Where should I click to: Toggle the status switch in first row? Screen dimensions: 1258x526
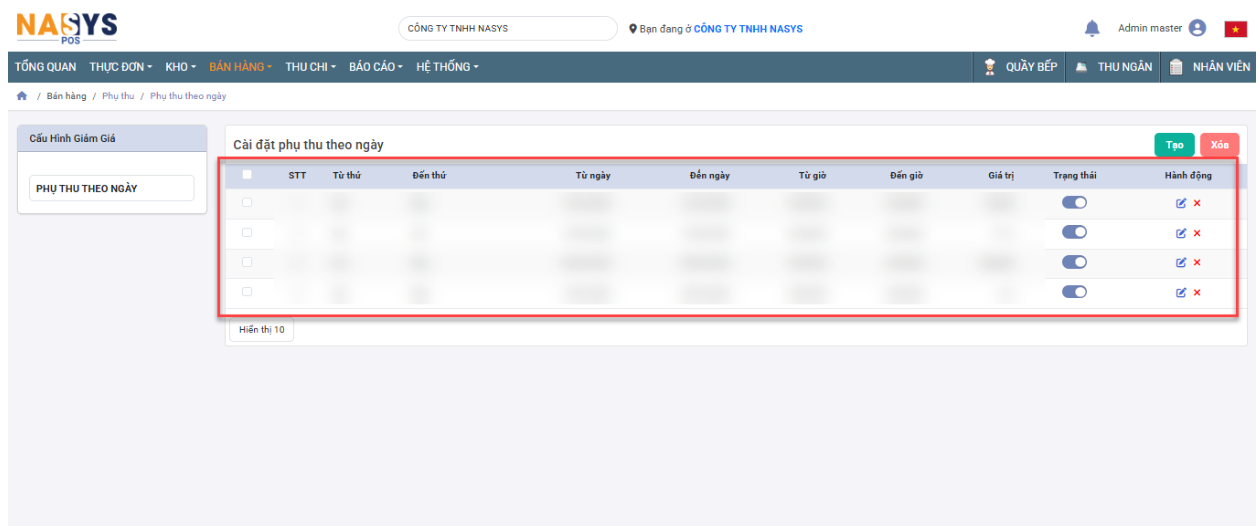[1074, 202]
